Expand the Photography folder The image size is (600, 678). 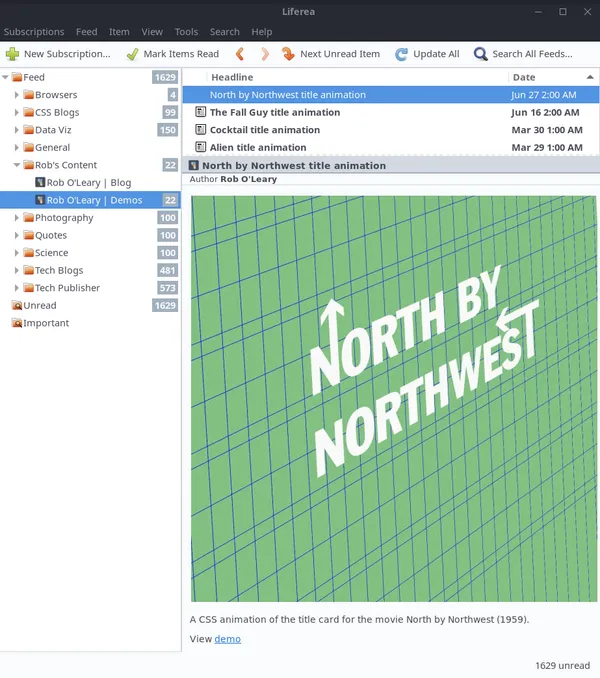coord(16,217)
